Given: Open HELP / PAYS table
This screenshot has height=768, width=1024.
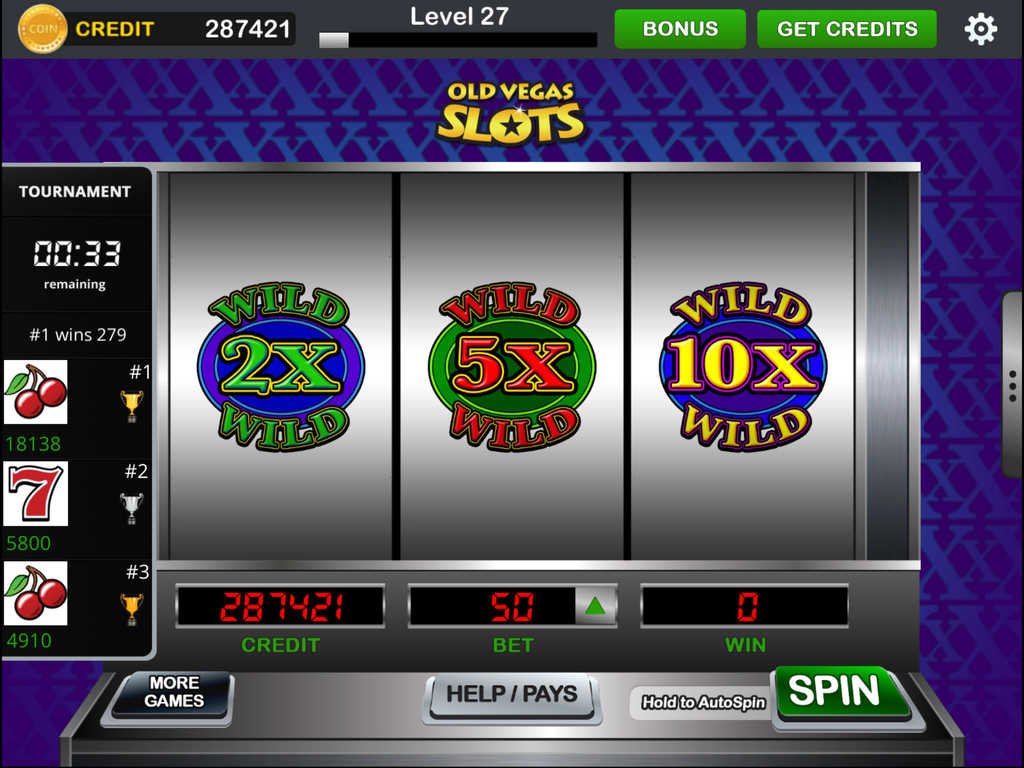Looking at the screenshot, I should pos(512,695).
